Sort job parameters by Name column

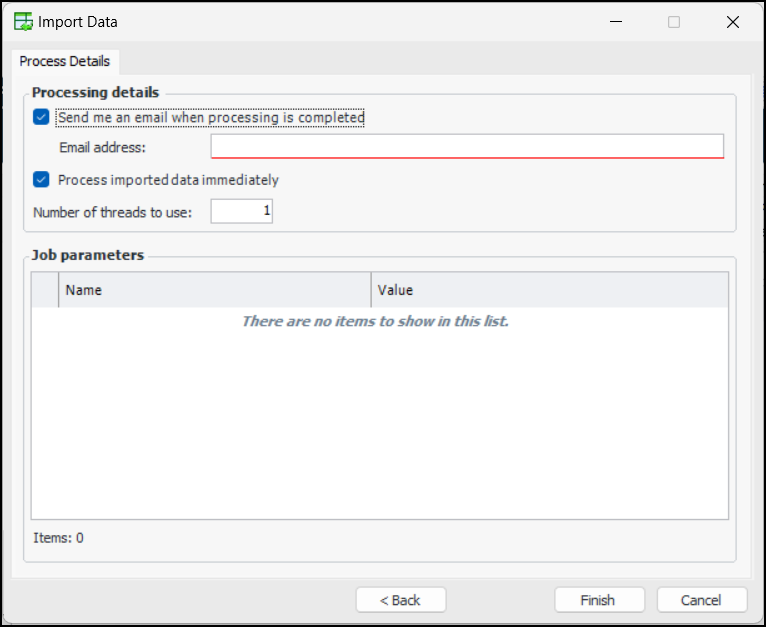click(214, 290)
